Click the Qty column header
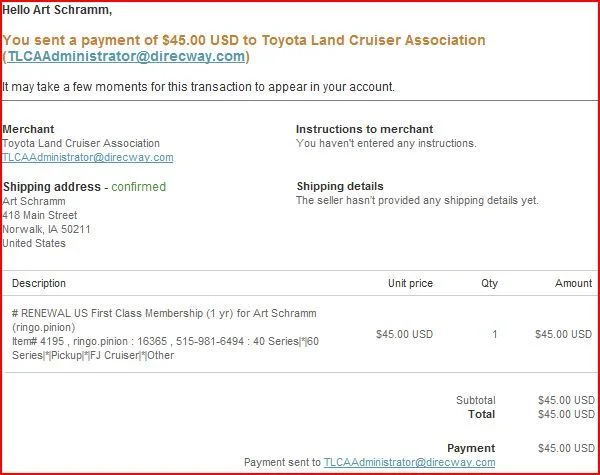The width and height of the screenshot is (600, 475). [x=489, y=283]
